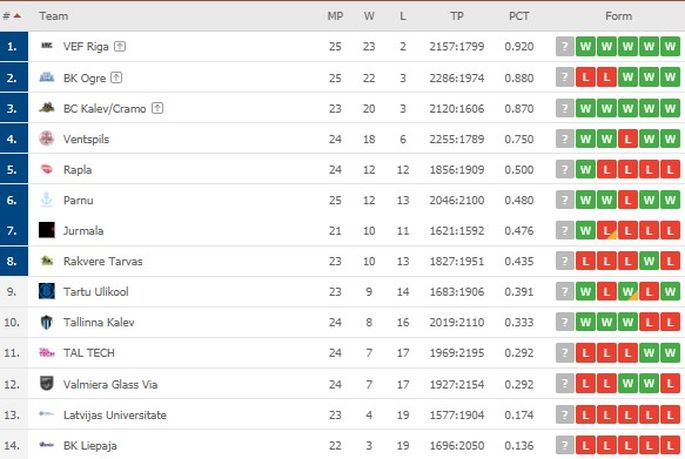Click the grey question mark form box for Parnu
Screen dimensions: 685x459
[564, 200]
